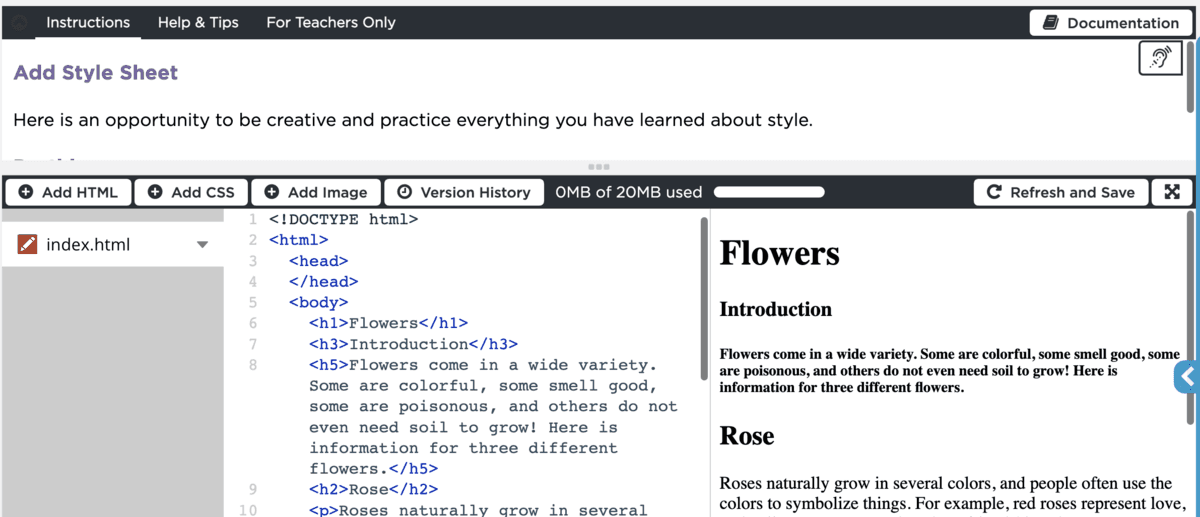Open the Documentation button
Viewport: 1200px width, 517px height.
(1110, 23)
